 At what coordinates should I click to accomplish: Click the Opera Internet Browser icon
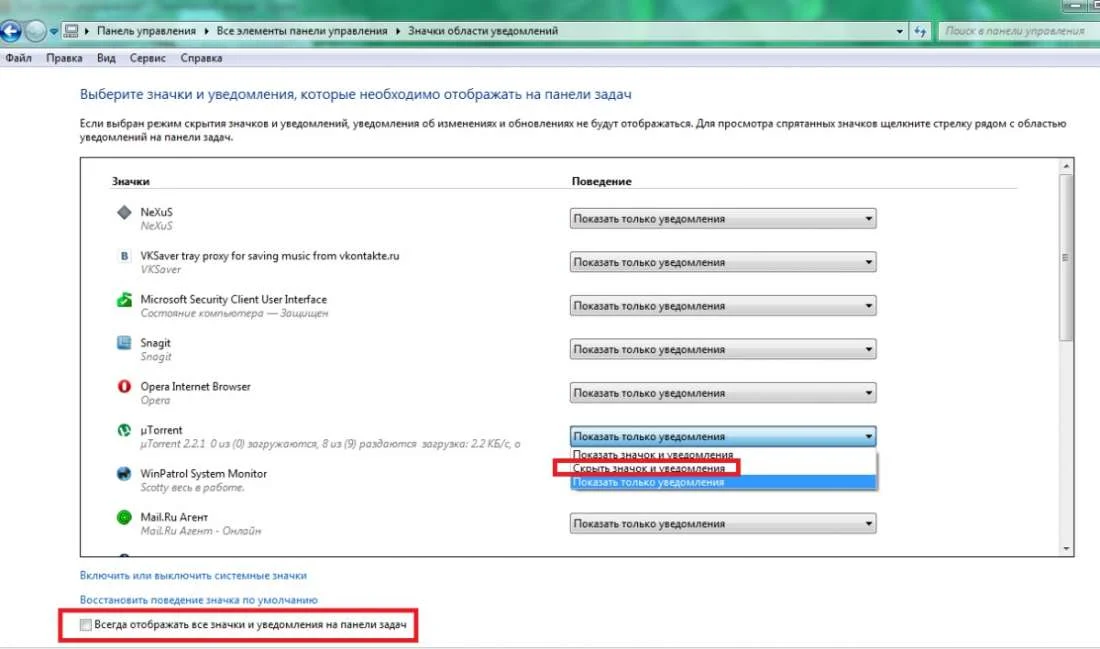(x=124, y=387)
